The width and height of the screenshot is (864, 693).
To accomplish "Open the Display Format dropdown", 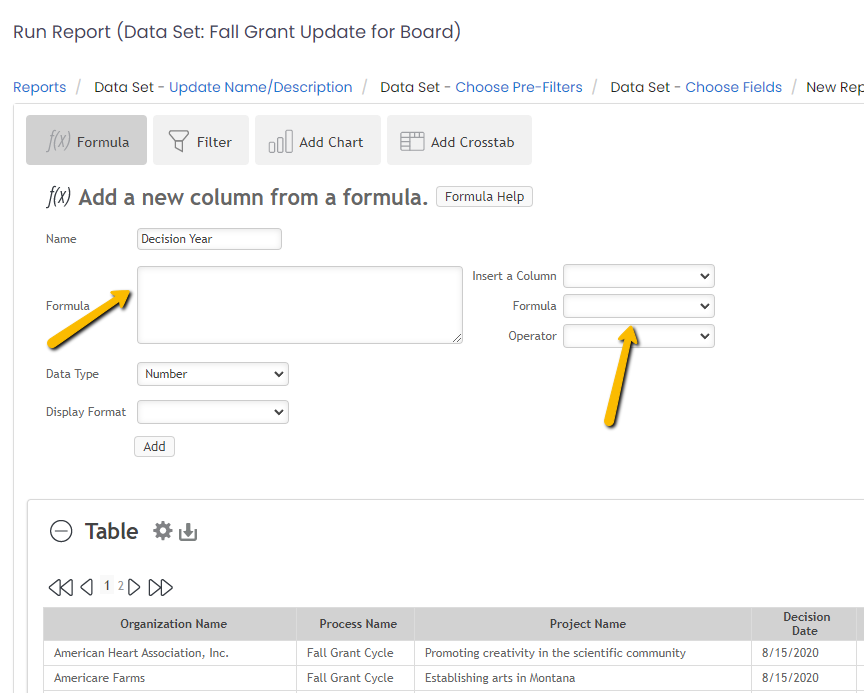I will pyautogui.click(x=213, y=412).
